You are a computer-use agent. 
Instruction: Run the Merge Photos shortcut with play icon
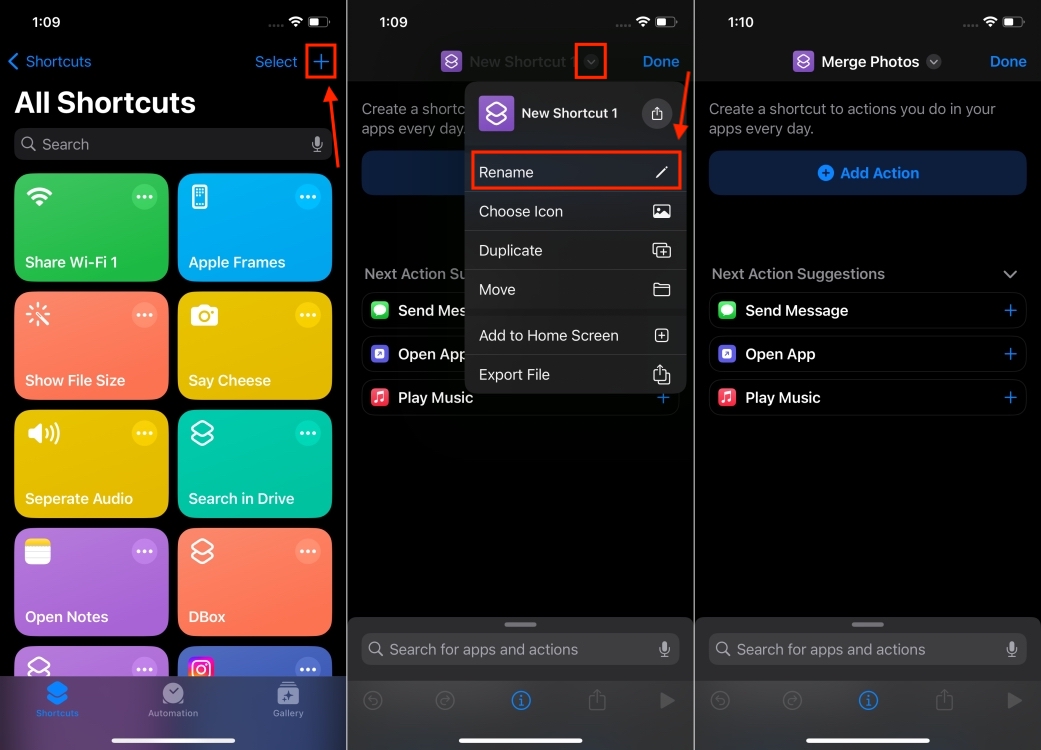point(1014,701)
